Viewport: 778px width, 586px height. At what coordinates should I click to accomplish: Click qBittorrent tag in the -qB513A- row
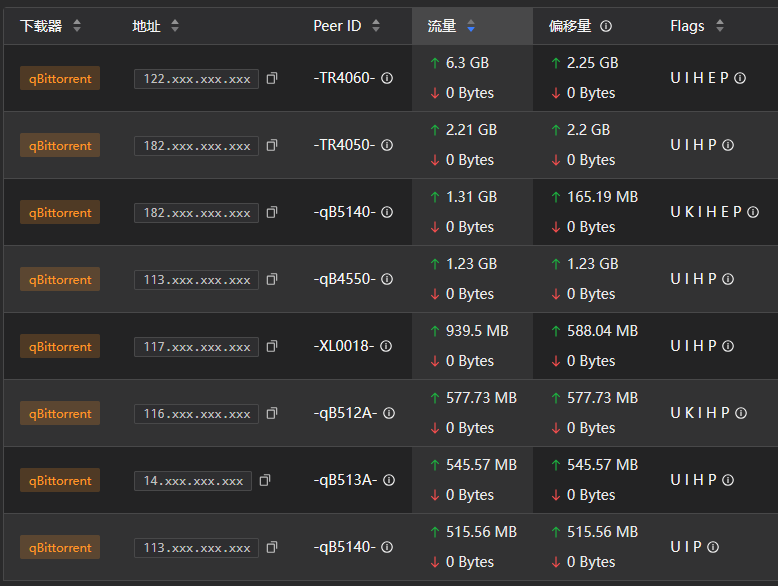tap(60, 480)
